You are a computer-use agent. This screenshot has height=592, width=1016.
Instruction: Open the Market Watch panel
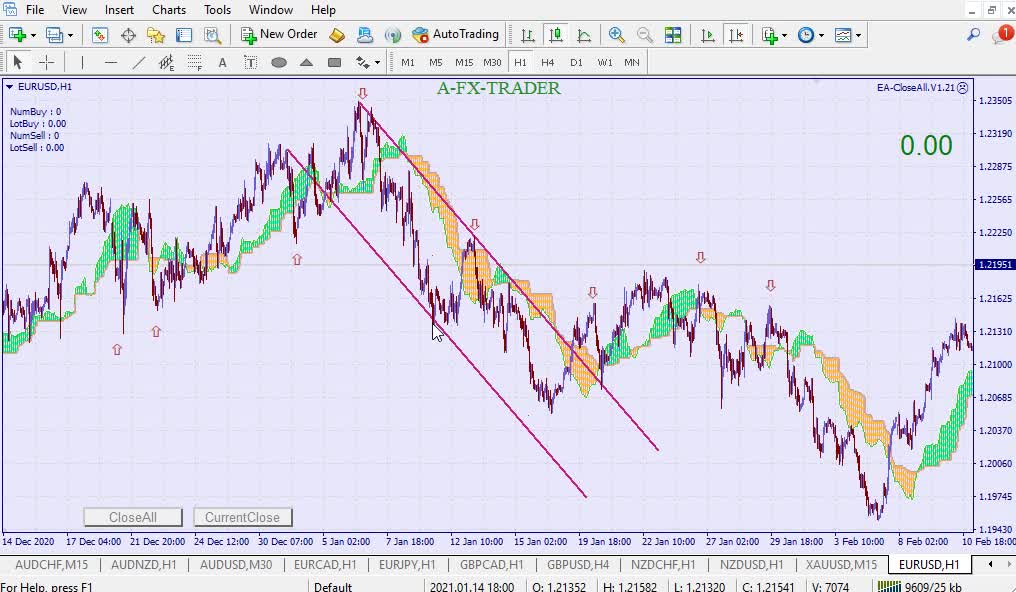click(x=100, y=35)
